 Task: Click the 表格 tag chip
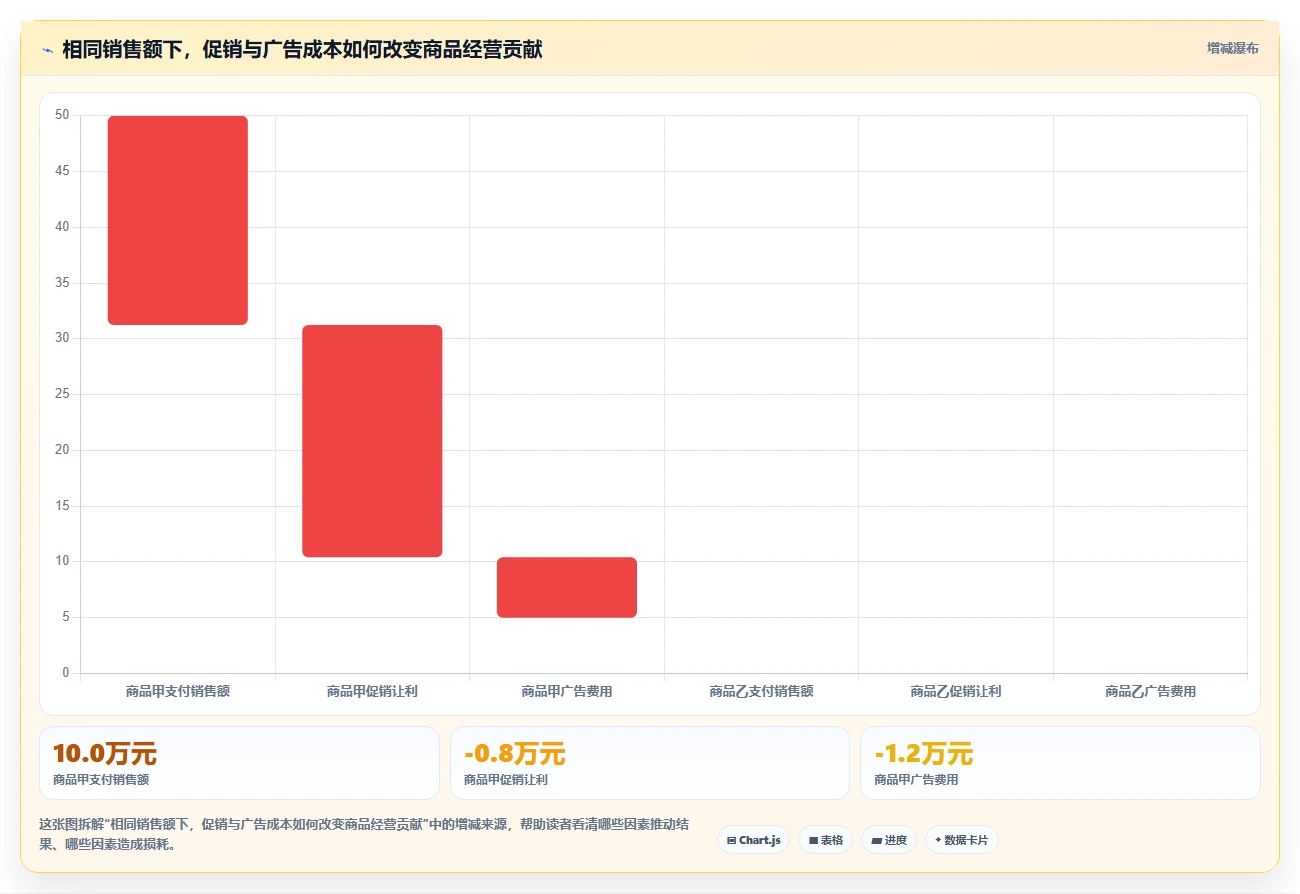[x=825, y=840]
